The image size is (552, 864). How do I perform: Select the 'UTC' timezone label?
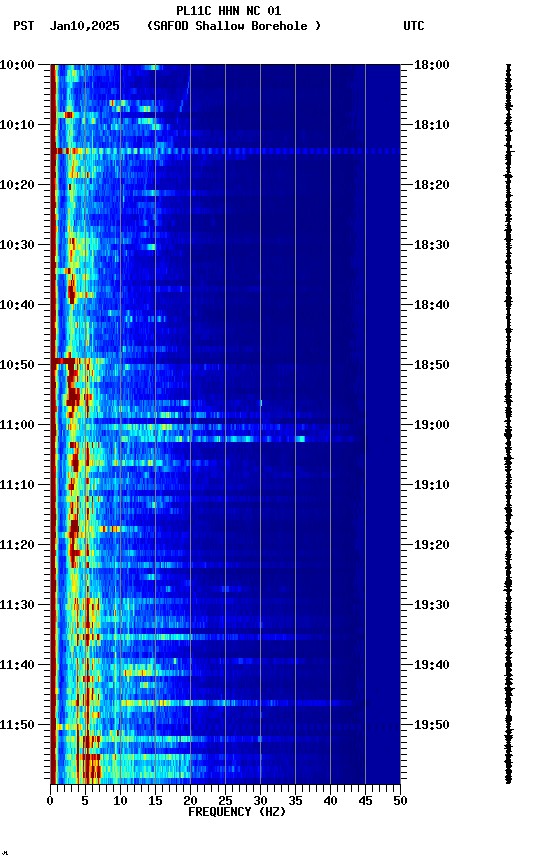point(414,26)
